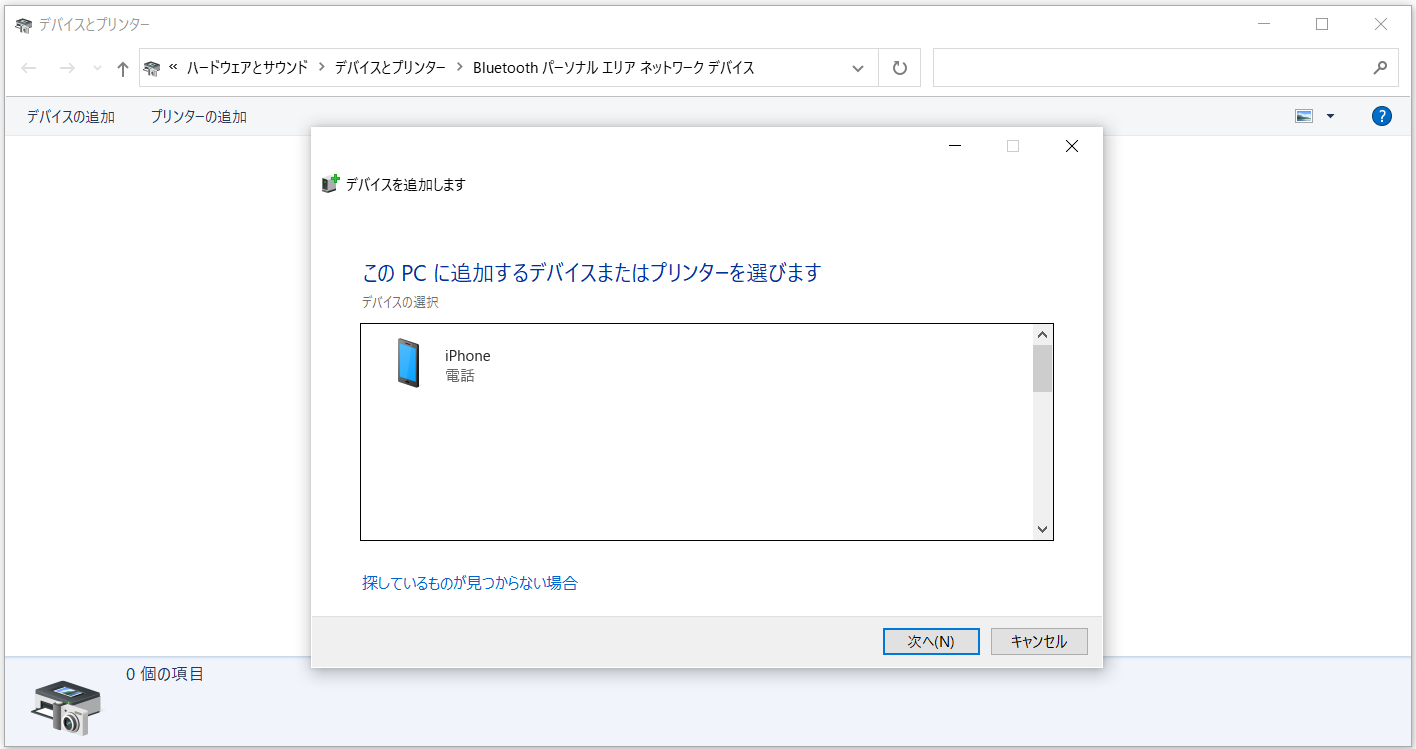Screen dimensions: 1416x749
Task: Click the search magnifier icon
Action: click(x=1380, y=68)
